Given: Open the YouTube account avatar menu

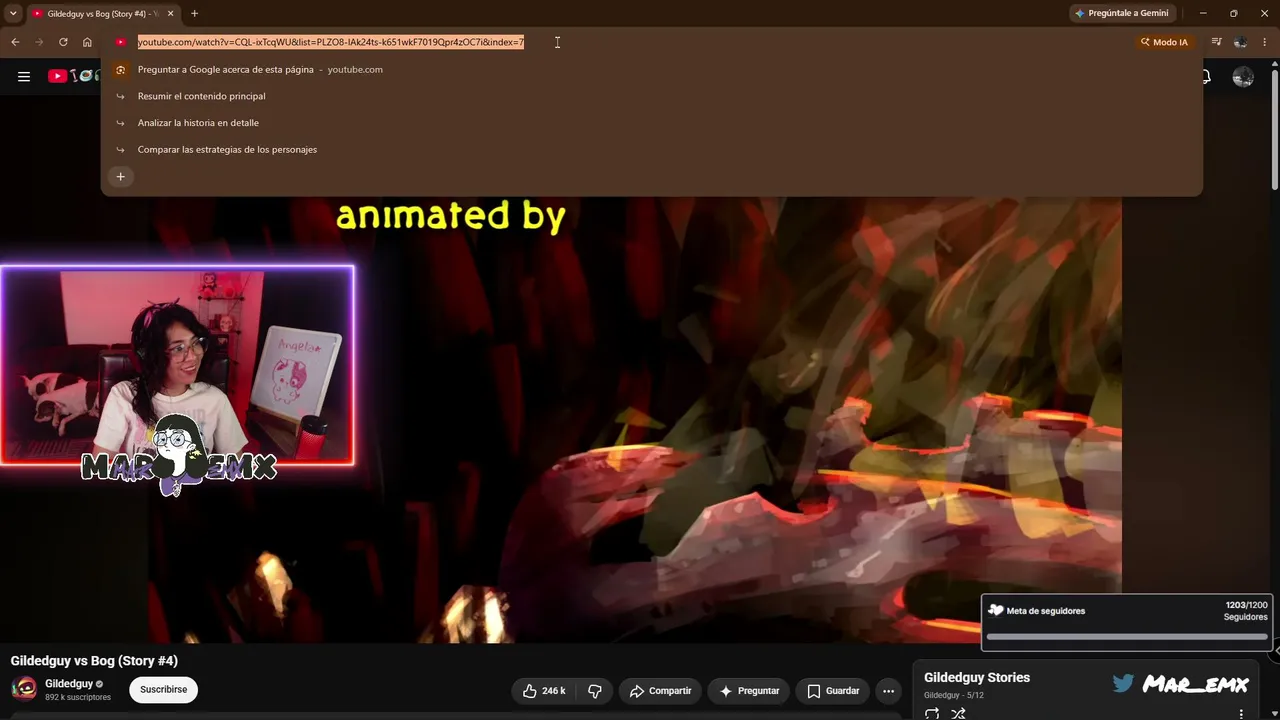Looking at the screenshot, I should (1243, 77).
